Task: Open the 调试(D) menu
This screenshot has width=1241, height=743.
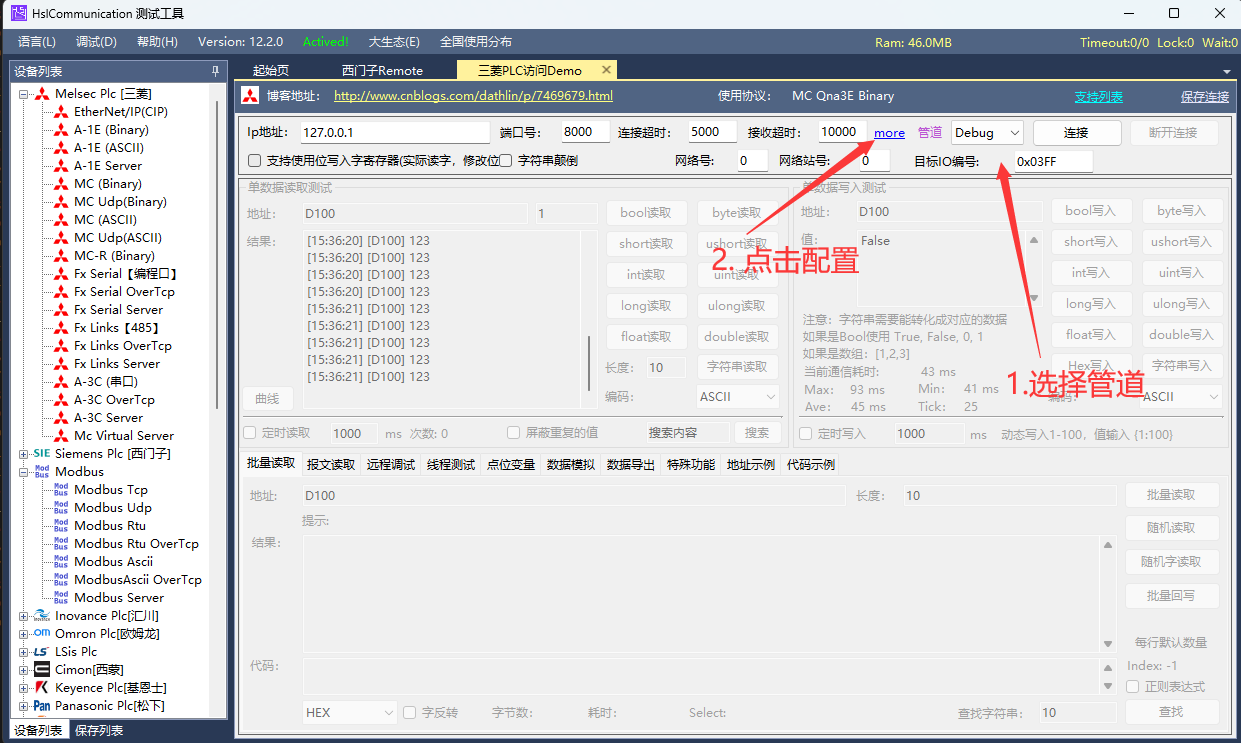Action: tap(96, 42)
